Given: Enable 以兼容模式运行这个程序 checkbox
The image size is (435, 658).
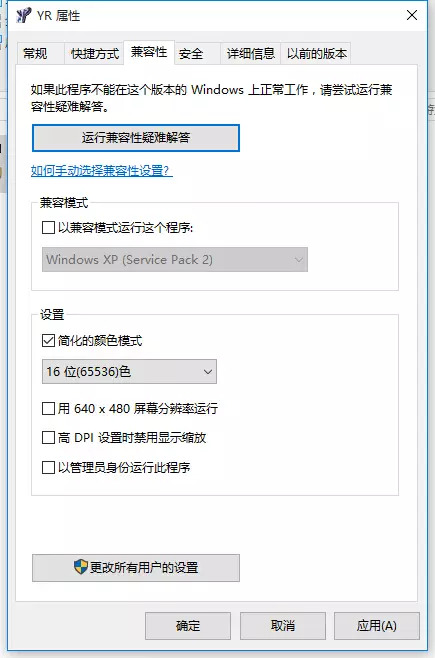Looking at the screenshot, I should [x=48, y=228].
